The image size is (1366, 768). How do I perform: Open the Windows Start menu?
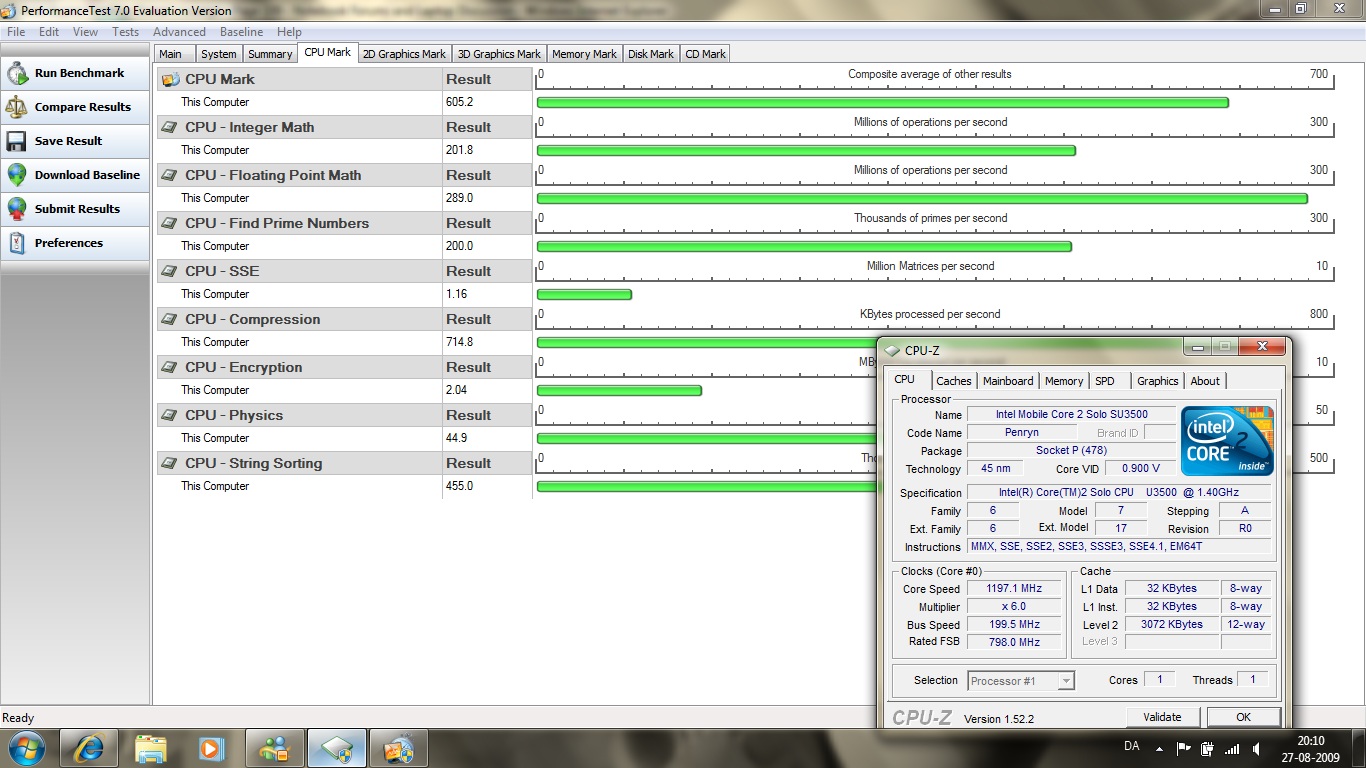point(26,748)
